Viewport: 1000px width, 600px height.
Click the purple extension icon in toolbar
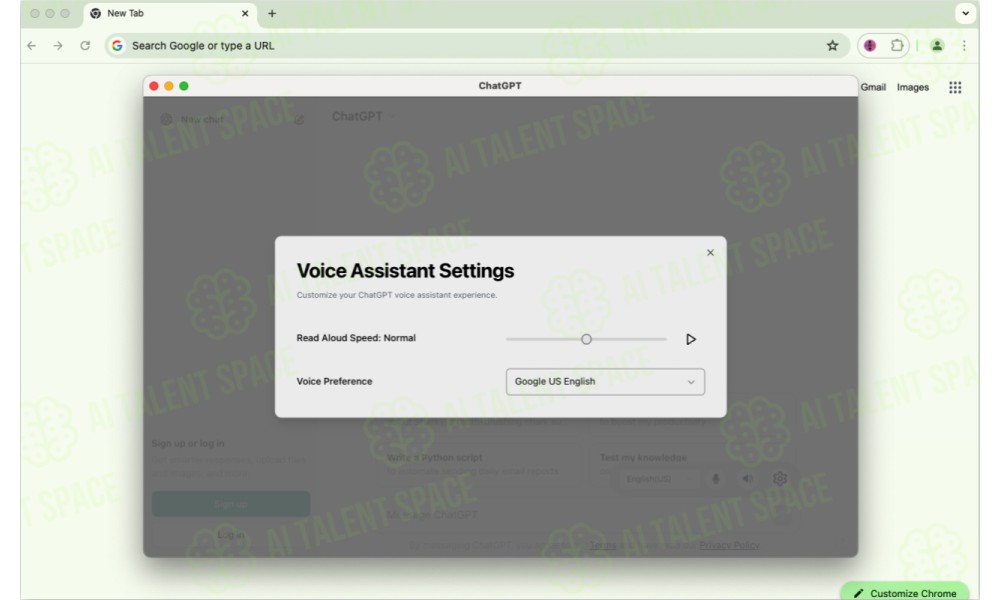[870, 45]
